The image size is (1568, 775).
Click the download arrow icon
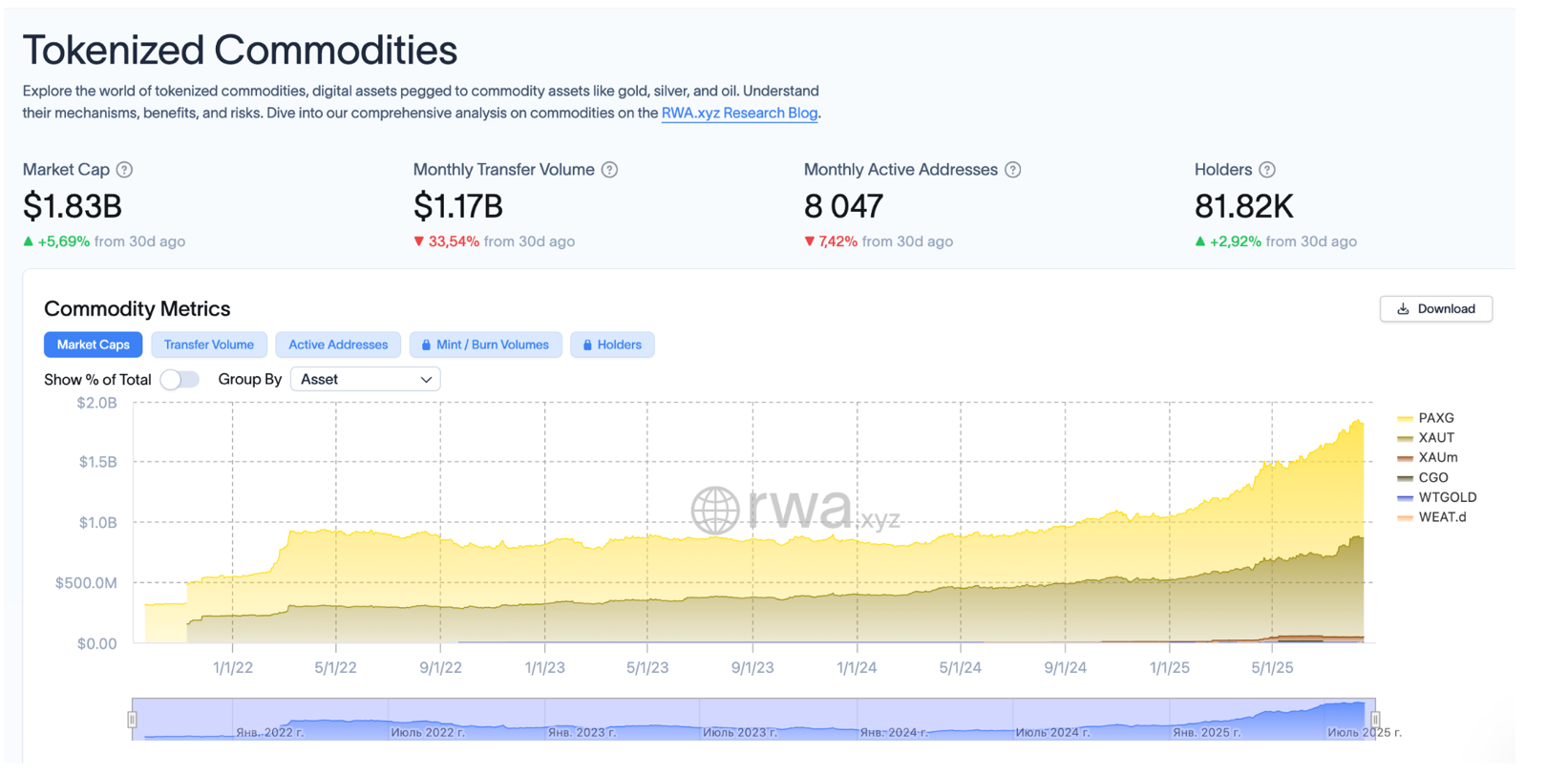[1403, 309]
